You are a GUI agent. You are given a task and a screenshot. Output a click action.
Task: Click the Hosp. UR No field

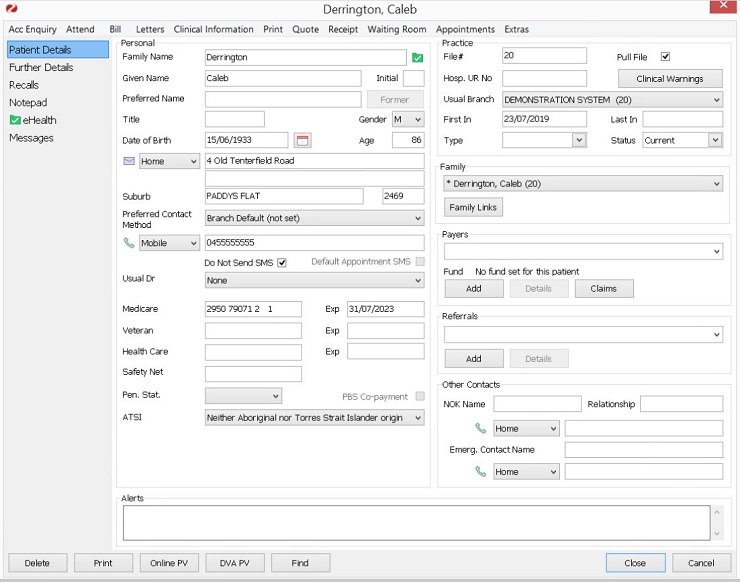(544, 78)
